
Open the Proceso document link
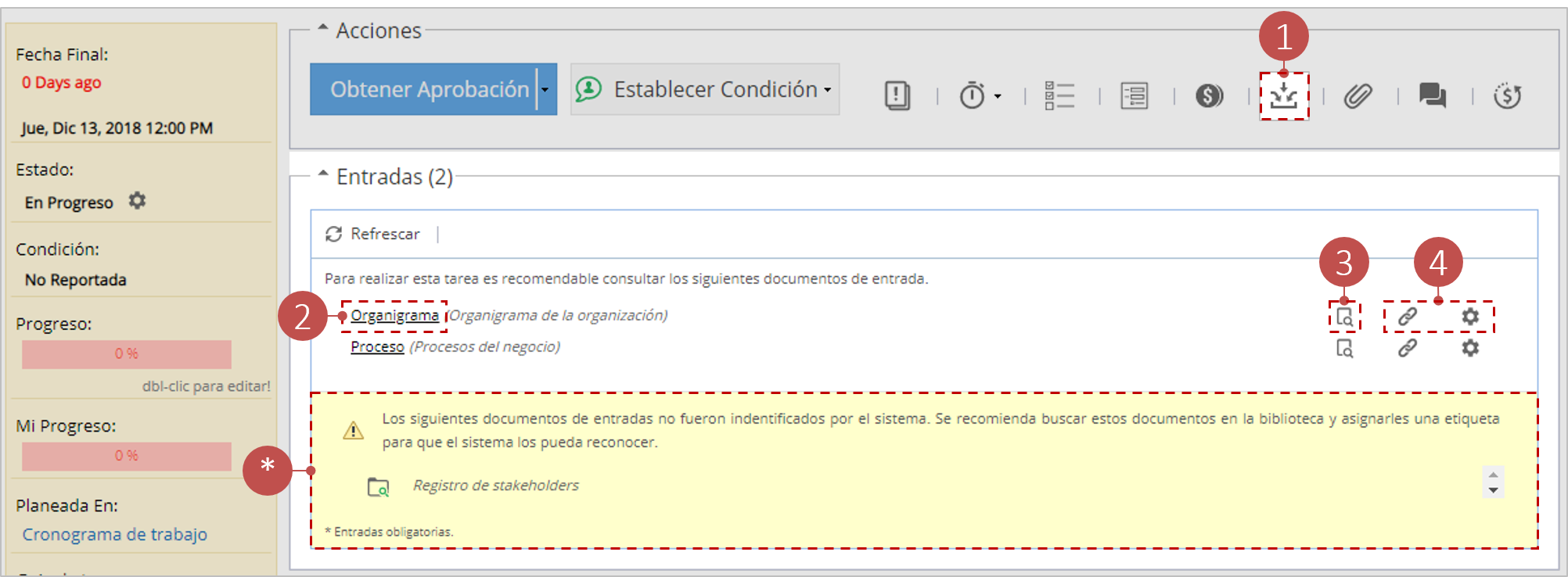[377, 346]
